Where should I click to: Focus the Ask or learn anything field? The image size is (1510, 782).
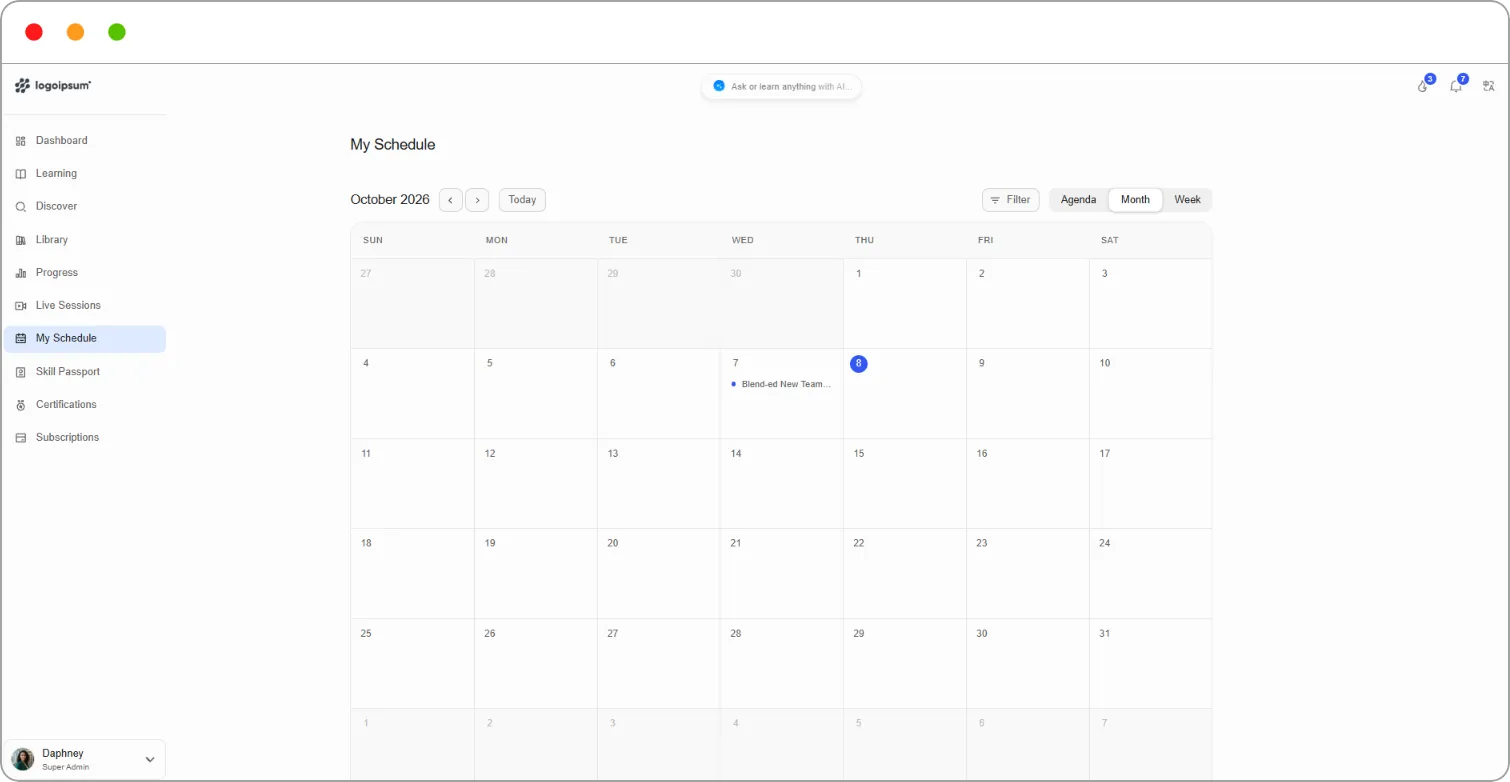tap(781, 87)
